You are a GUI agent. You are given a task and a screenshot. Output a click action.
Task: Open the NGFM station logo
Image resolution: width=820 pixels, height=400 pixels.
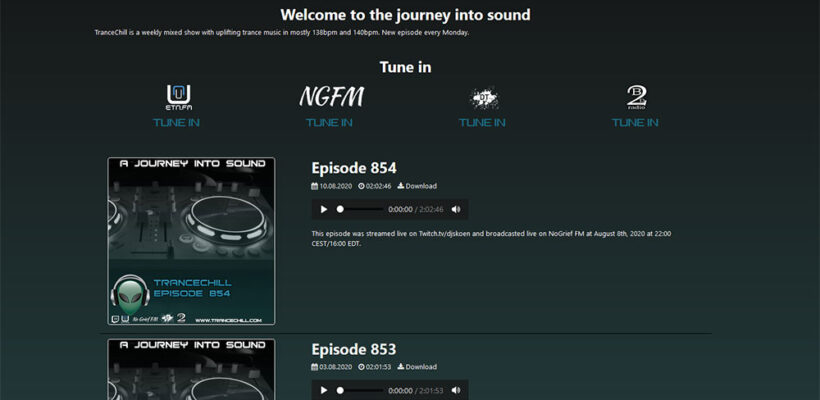pyautogui.click(x=332, y=97)
